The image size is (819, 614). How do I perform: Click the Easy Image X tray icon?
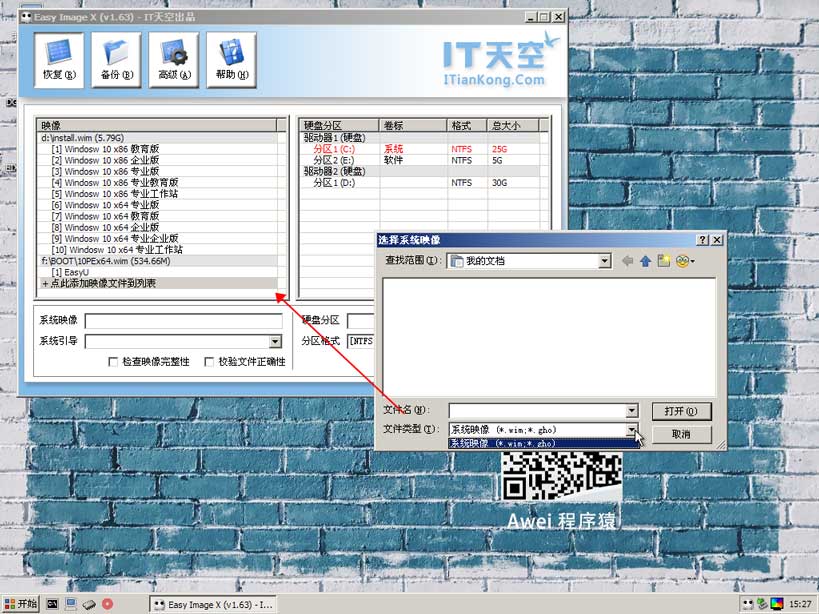click(747, 604)
